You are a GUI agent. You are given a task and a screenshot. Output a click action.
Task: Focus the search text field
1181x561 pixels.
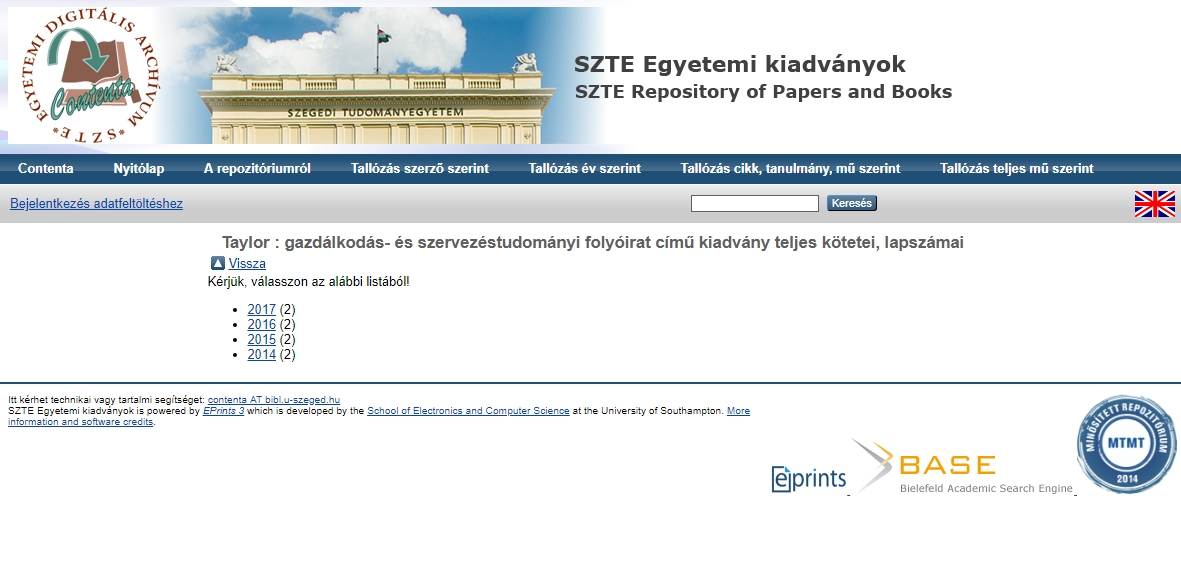(x=755, y=203)
